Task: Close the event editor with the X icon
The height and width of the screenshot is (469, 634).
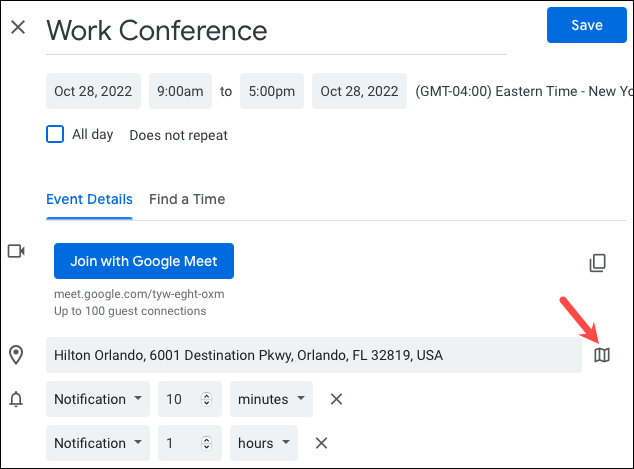Action: [x=18, y=27]
